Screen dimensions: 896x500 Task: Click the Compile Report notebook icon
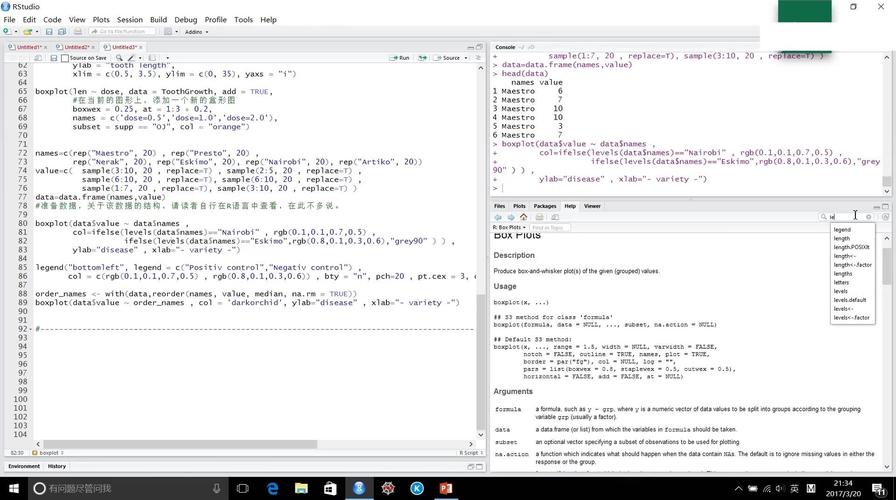coord(153,58)
